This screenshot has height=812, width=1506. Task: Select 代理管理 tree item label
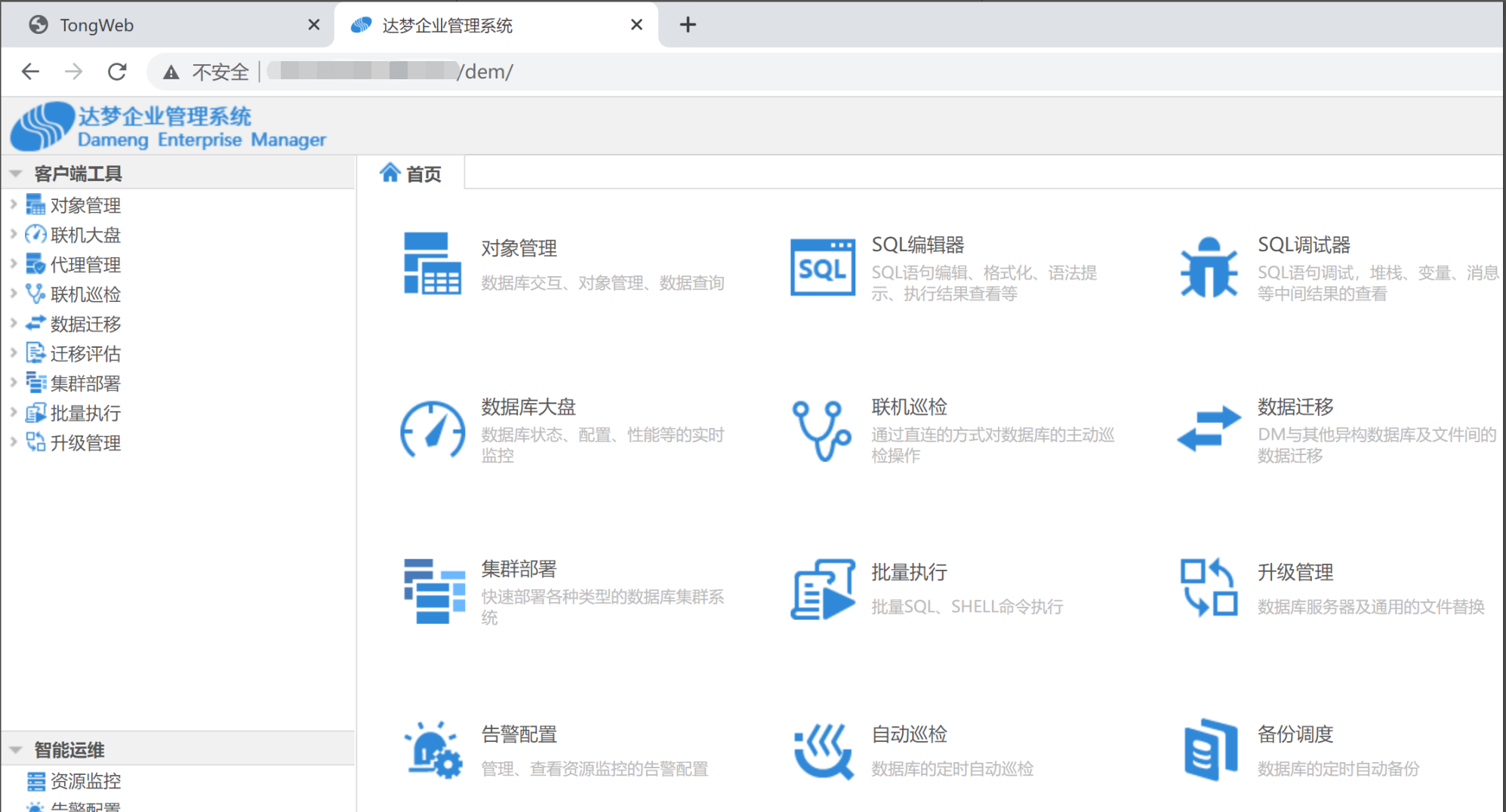click(x=85, y=264)
